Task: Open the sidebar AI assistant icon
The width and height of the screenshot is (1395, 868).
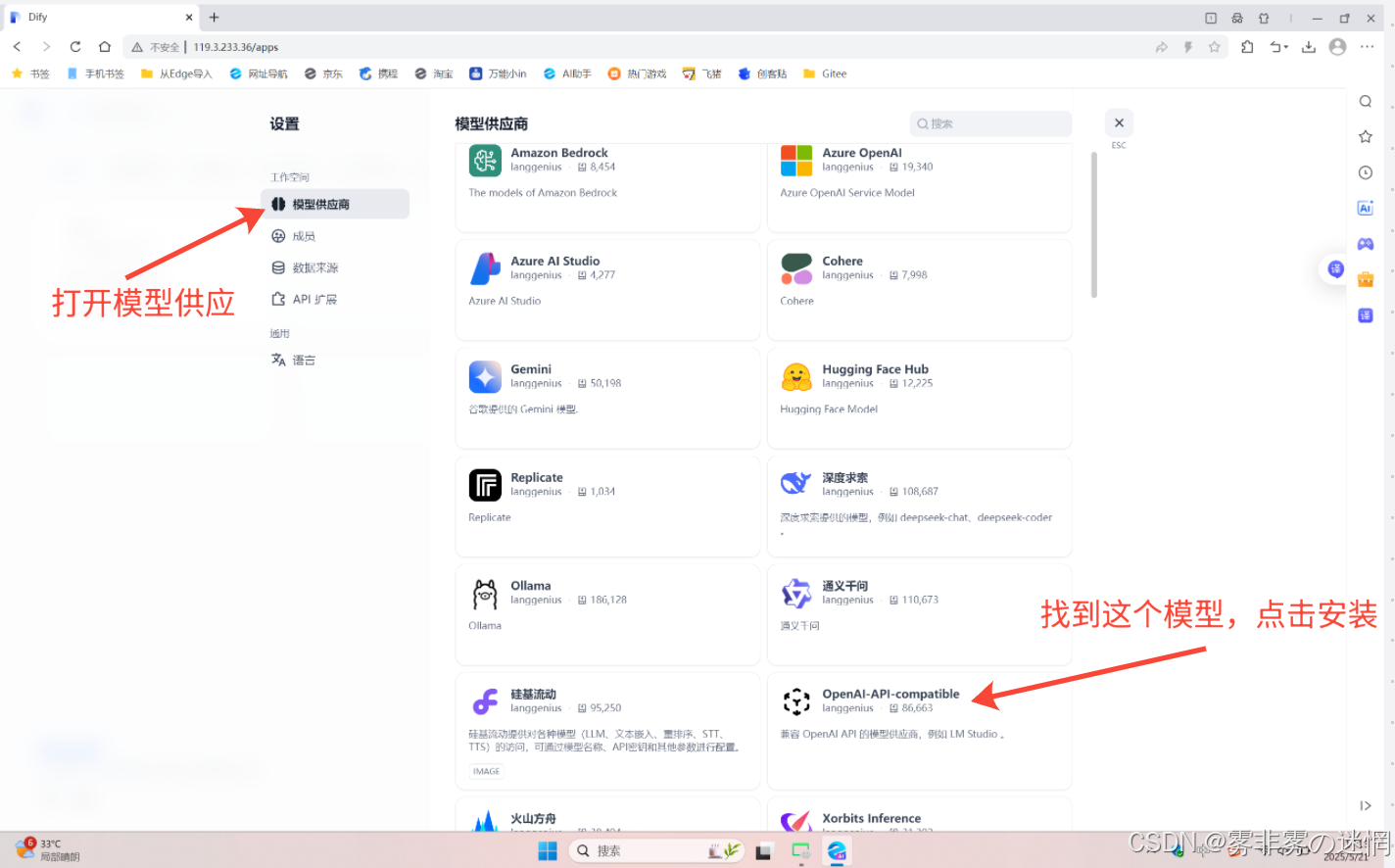Action: (1365, 208)
